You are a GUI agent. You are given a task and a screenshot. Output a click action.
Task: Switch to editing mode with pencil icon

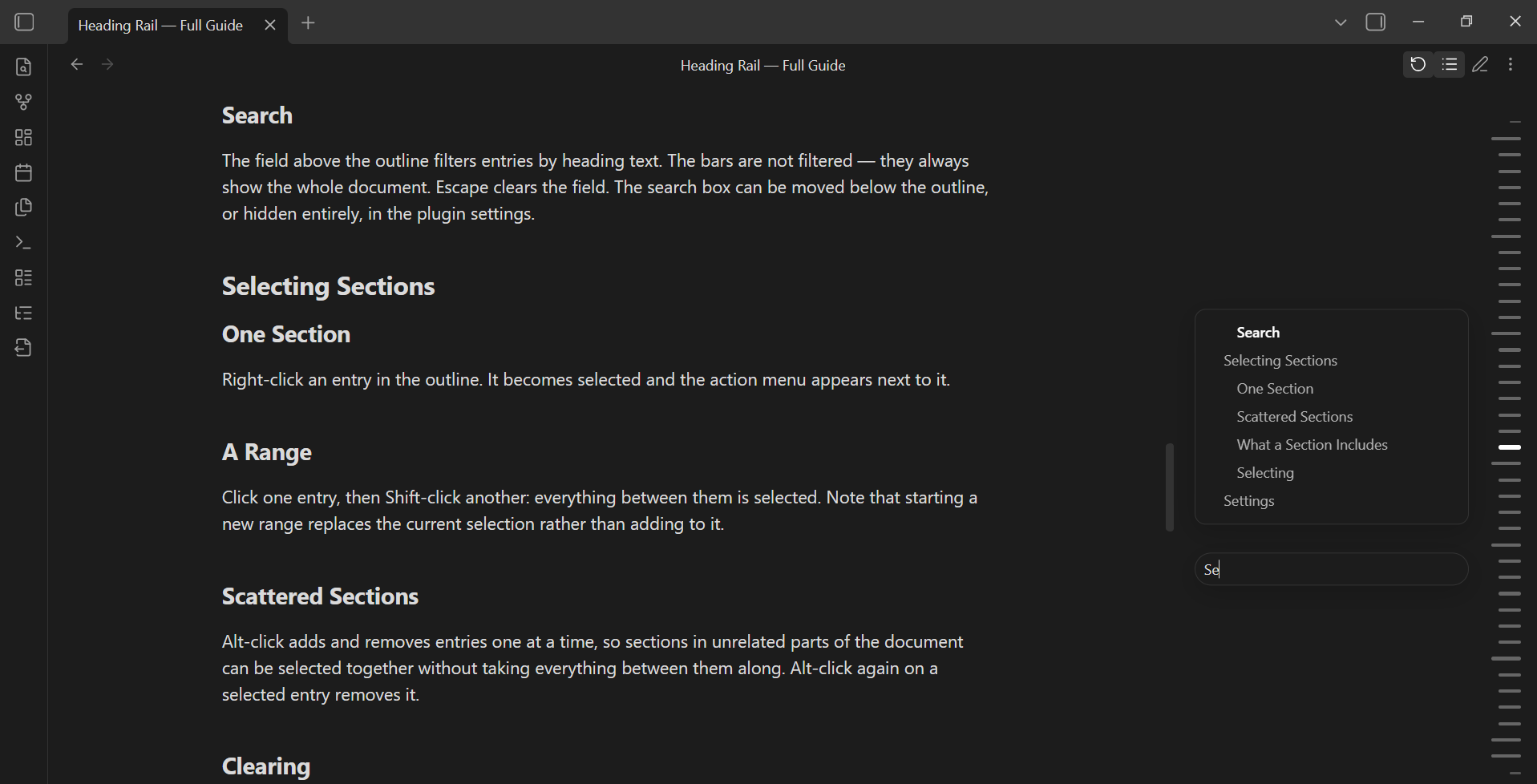coord(1481,65)
